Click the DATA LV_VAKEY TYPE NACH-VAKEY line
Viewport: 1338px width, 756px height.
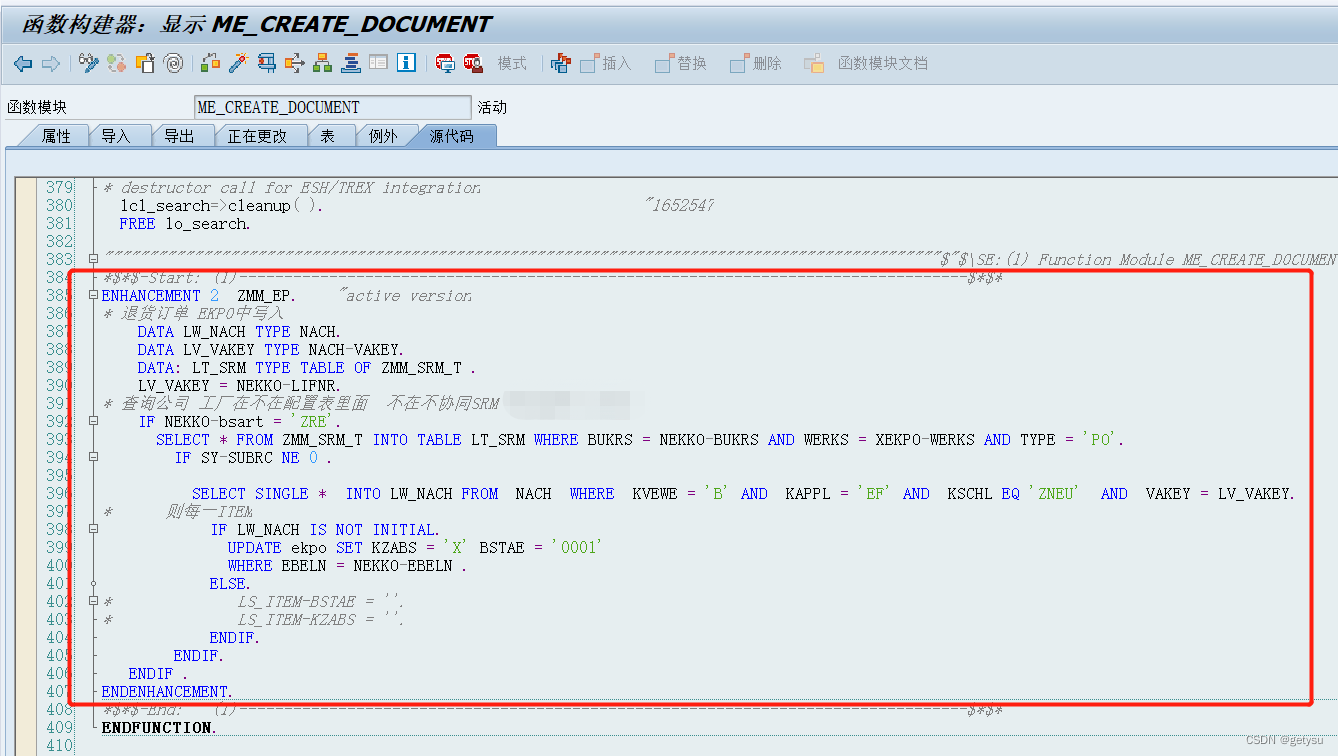[x=270, y=349]
